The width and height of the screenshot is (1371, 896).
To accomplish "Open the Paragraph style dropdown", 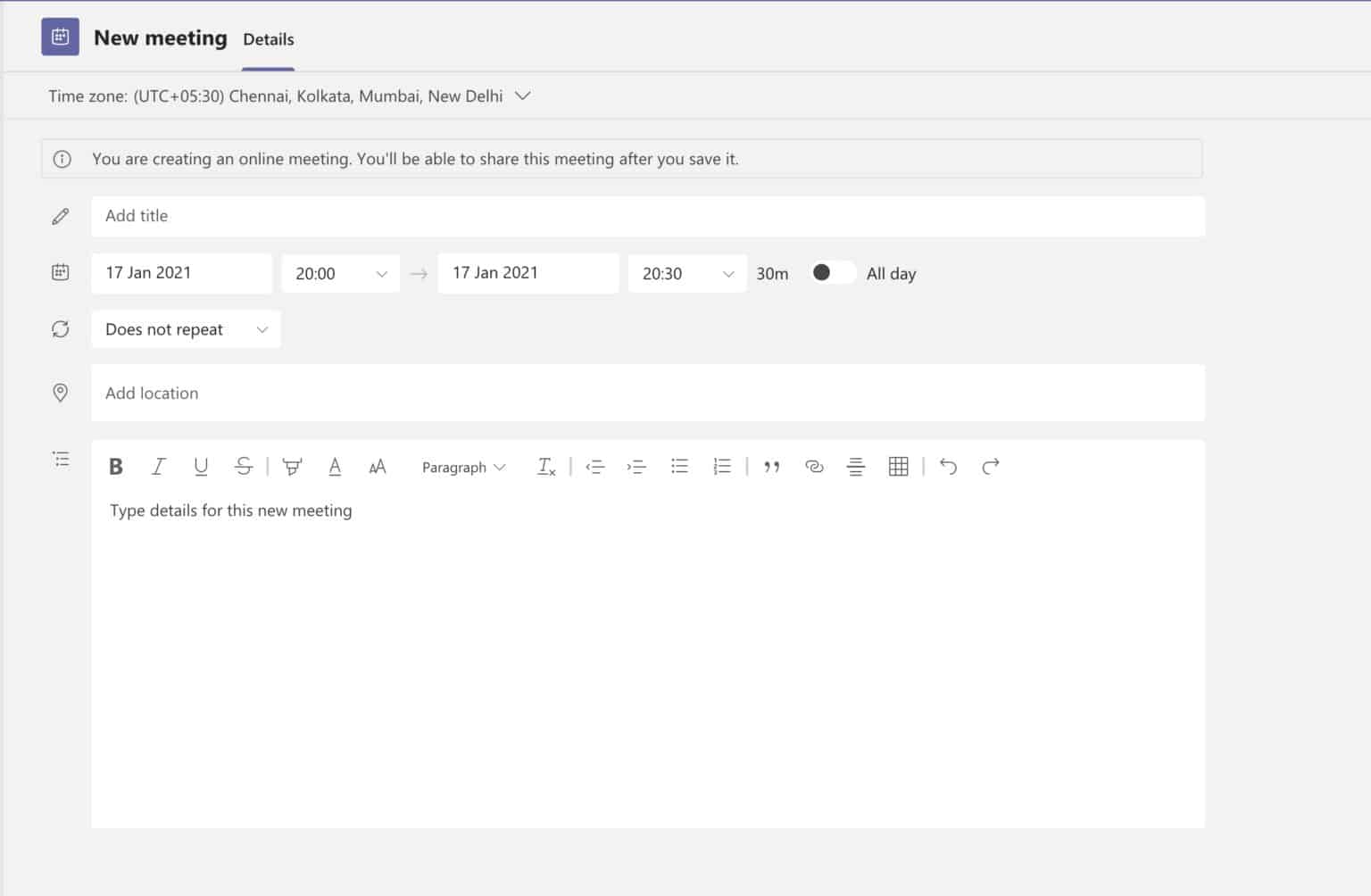I will click(462, 467).
